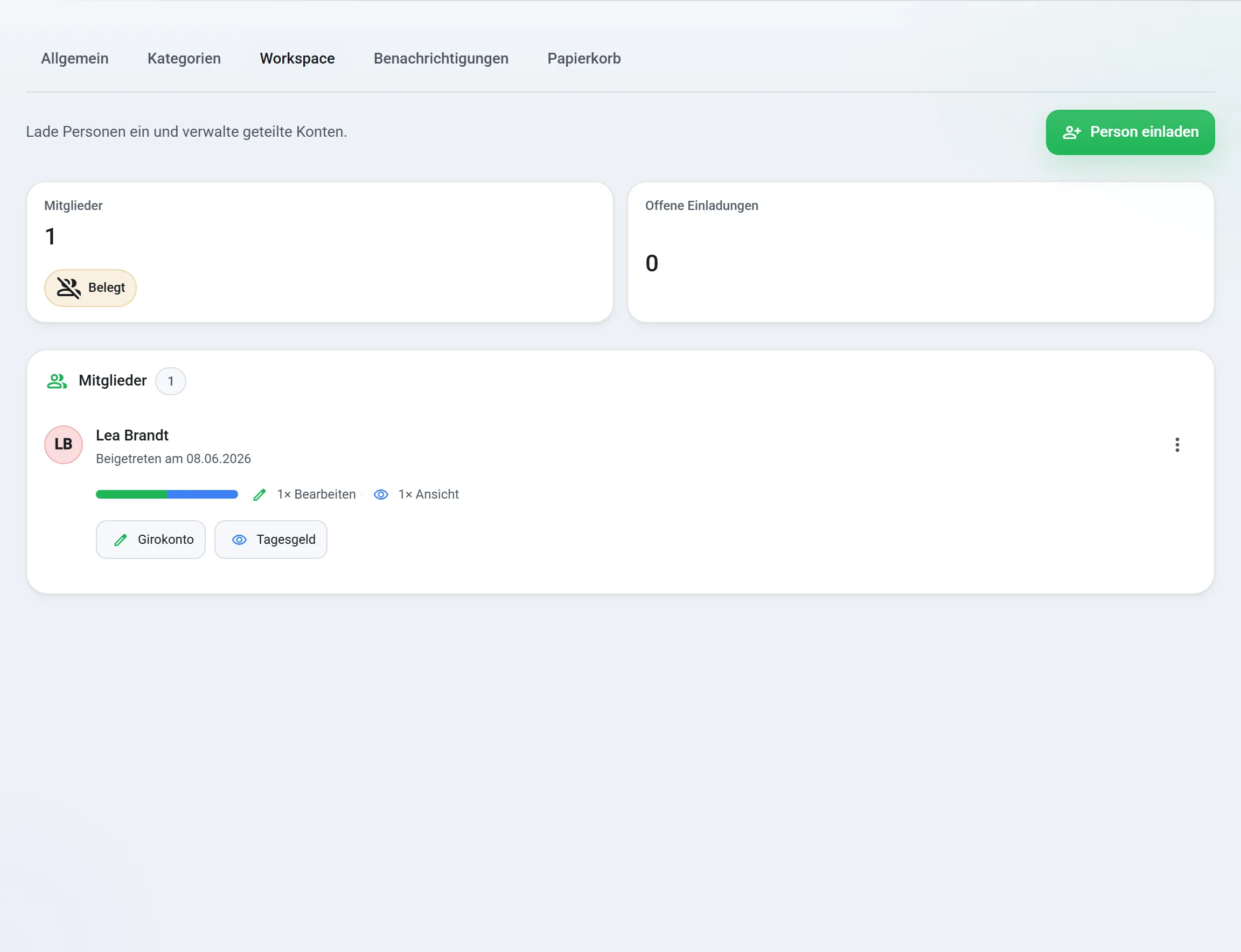Open the three-dot menu for Lea Brandt

(x=1177, y=445)
